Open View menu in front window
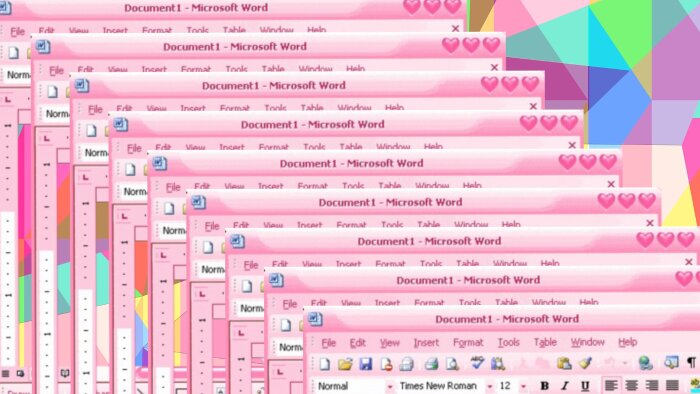 [390, 343]
